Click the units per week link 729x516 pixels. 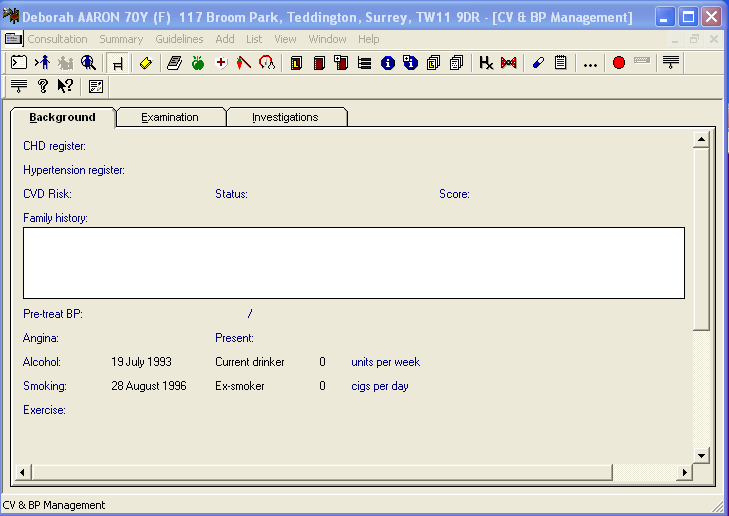(385, 362)
